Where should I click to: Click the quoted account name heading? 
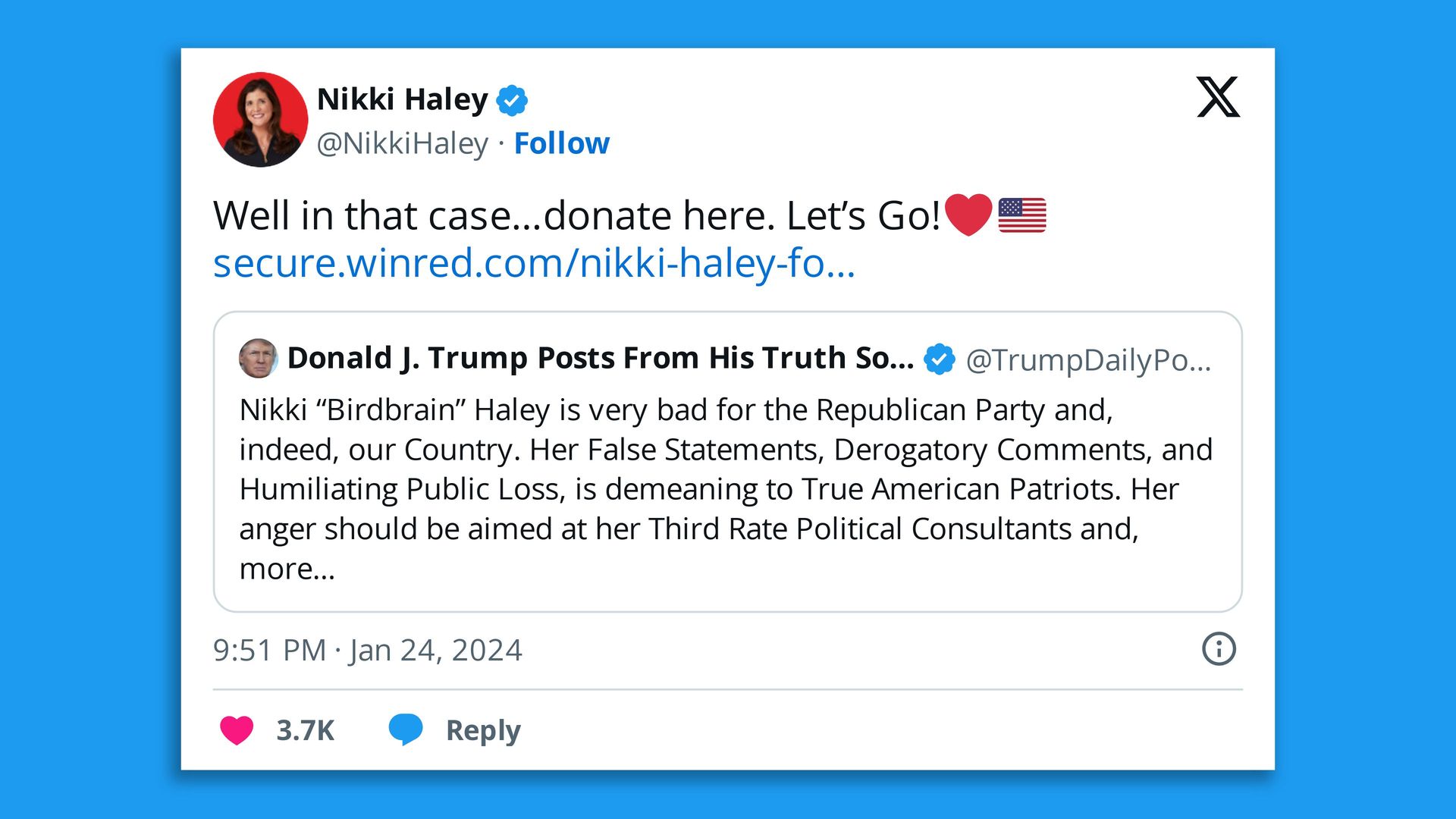click(x=600, y=358)
